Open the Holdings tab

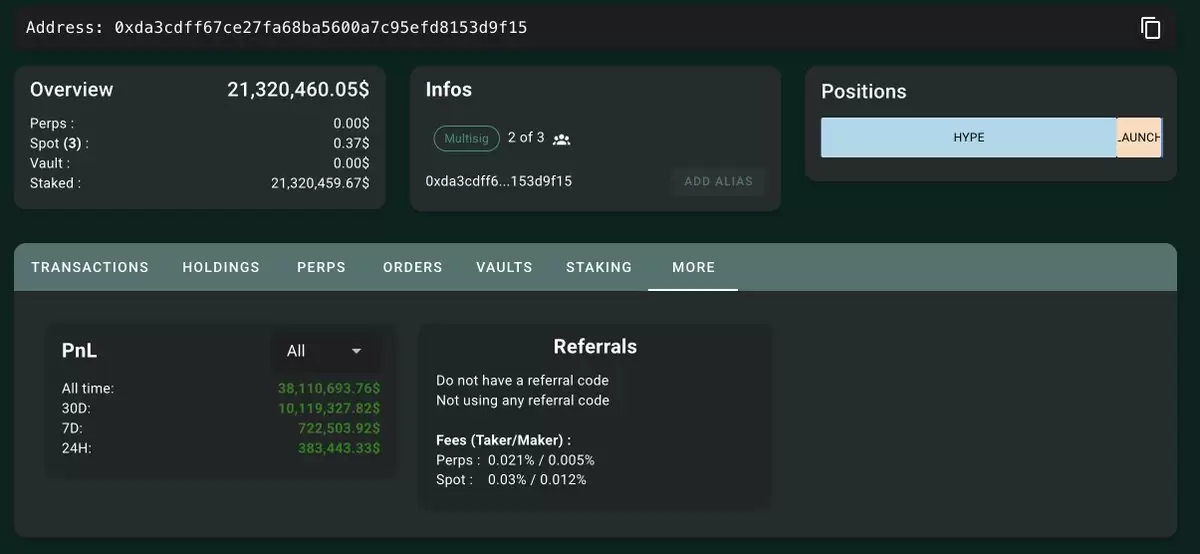tap(221, 267)
